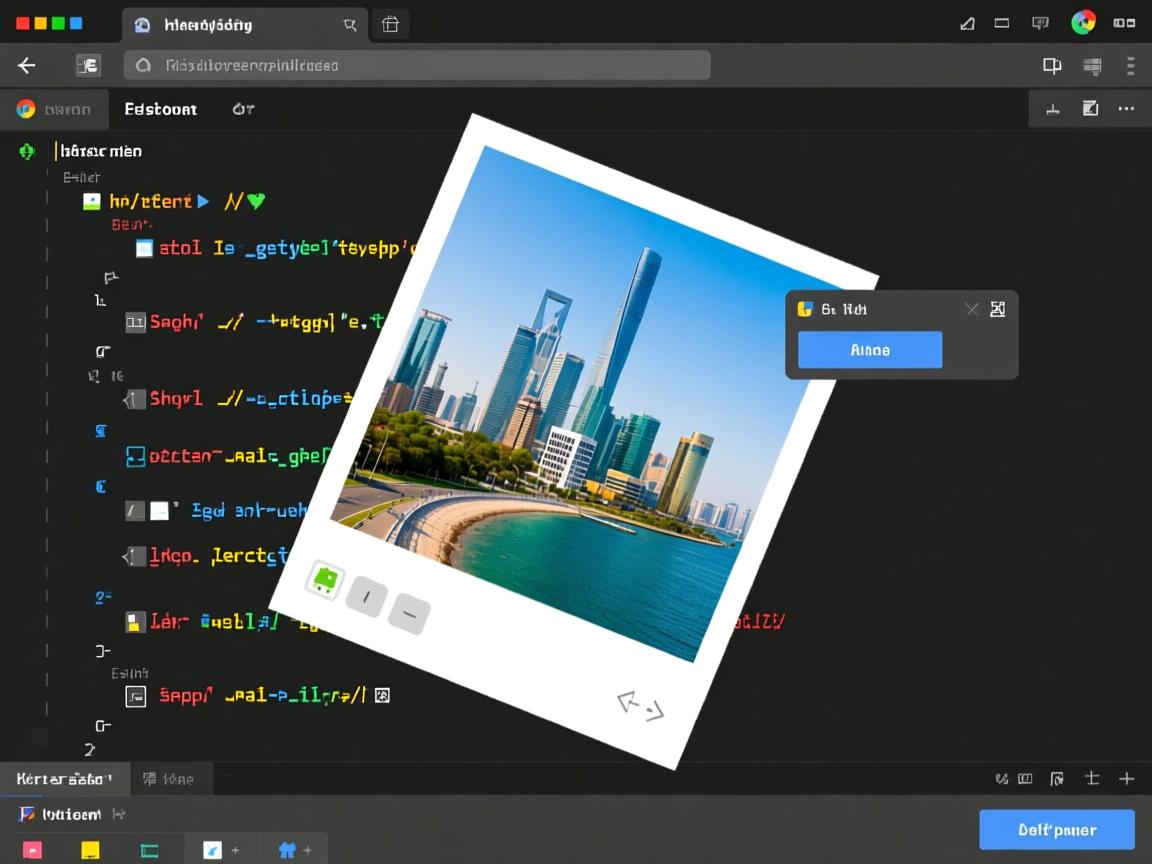The image size is (1152, 864).
Task: Expand the blue triangle next to "ha/tfent"
Action: [x=204, y=201]
